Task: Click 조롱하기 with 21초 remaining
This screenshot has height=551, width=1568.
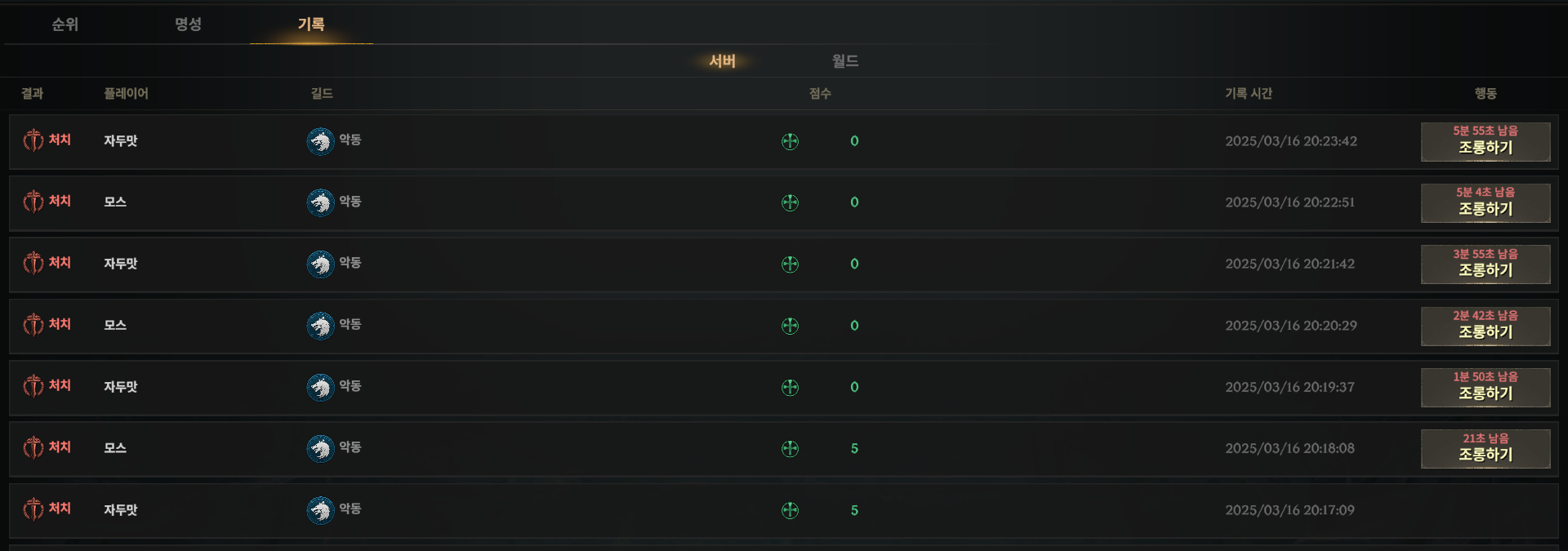Action: (1486, 449)
